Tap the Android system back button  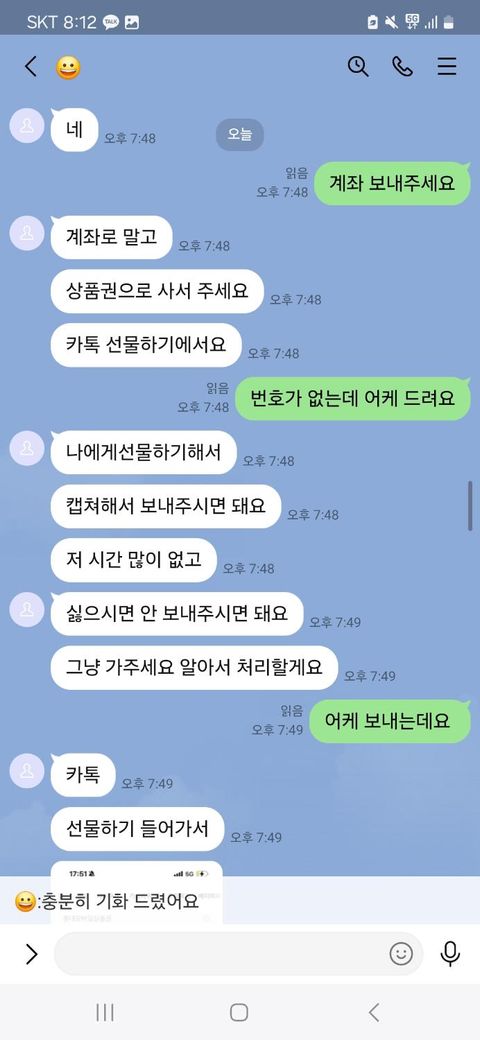click(x=374, y=1012)
